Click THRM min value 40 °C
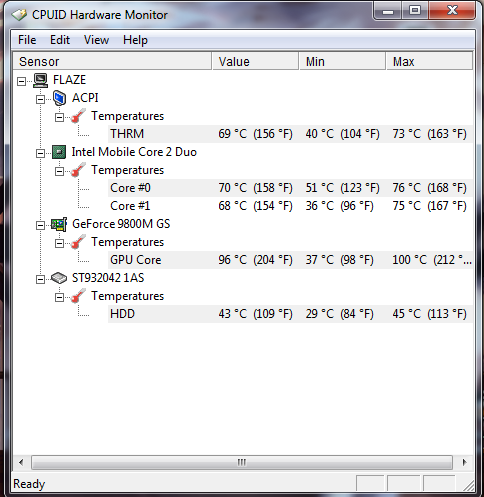Viewport: 484px width, 497px height. tap(342, 134)
